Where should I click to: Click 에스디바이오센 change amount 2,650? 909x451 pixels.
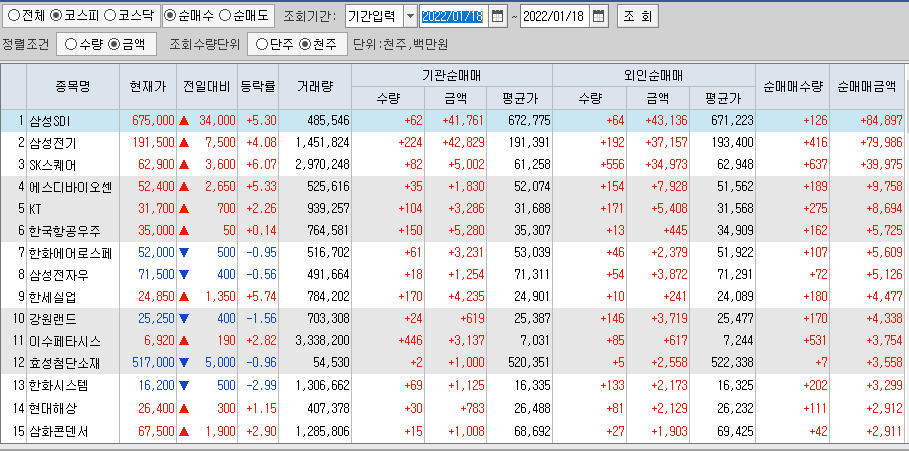[221, 187]
